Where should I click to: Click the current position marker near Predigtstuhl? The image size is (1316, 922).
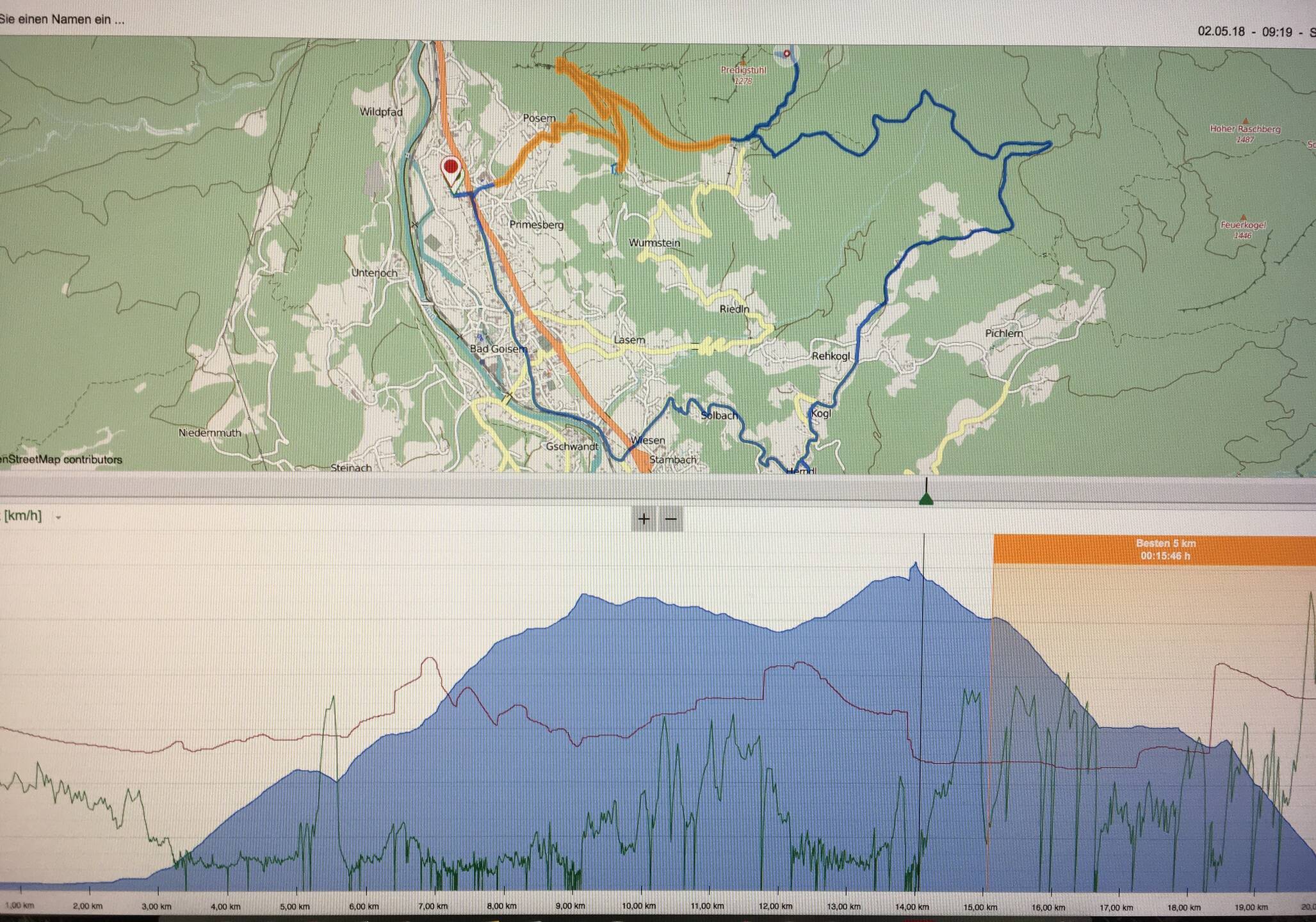(x=786, y=54)
